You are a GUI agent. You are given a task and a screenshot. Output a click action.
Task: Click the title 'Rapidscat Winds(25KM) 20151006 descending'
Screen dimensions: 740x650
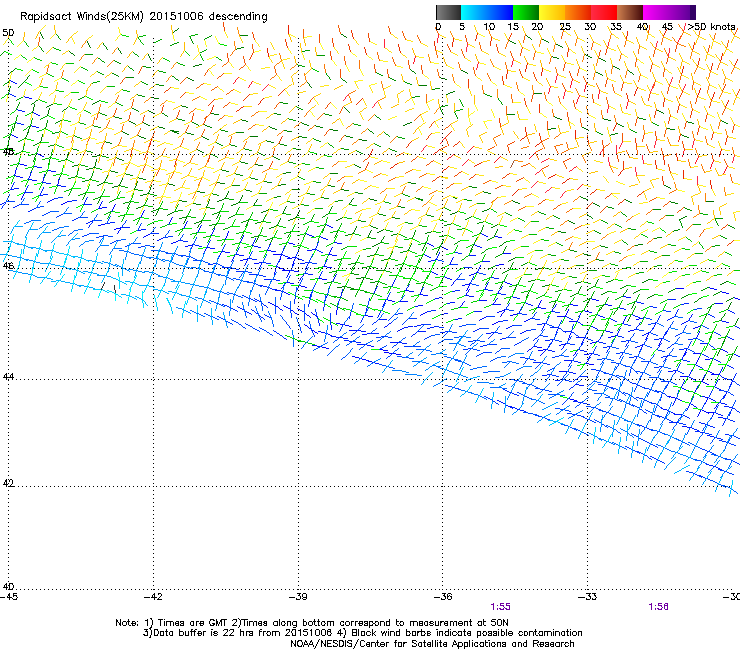[x=143, y=17]
